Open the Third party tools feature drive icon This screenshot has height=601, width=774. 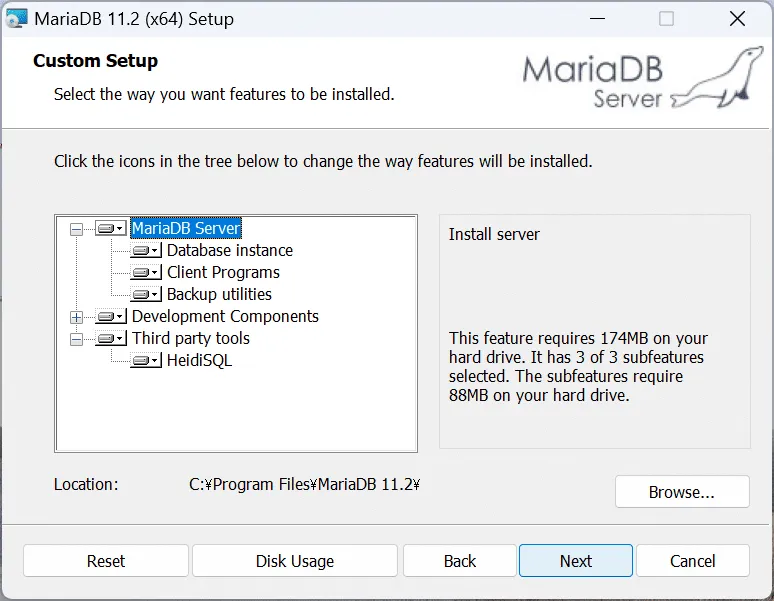[111, 338]
